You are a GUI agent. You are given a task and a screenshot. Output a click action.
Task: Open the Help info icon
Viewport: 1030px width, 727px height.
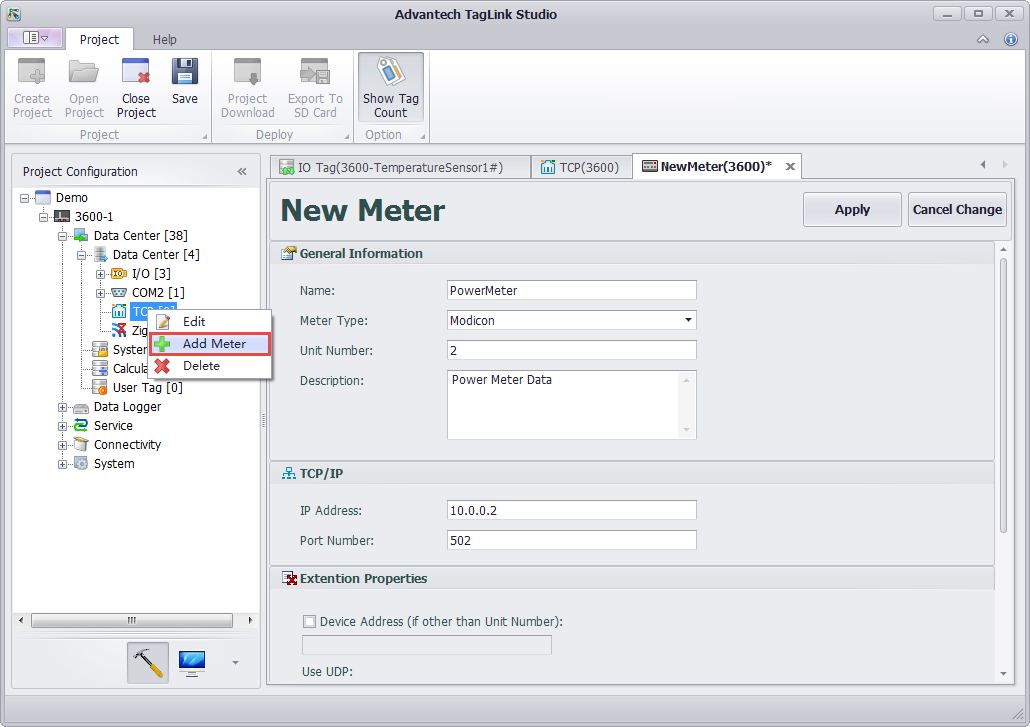click(1010, 40)
